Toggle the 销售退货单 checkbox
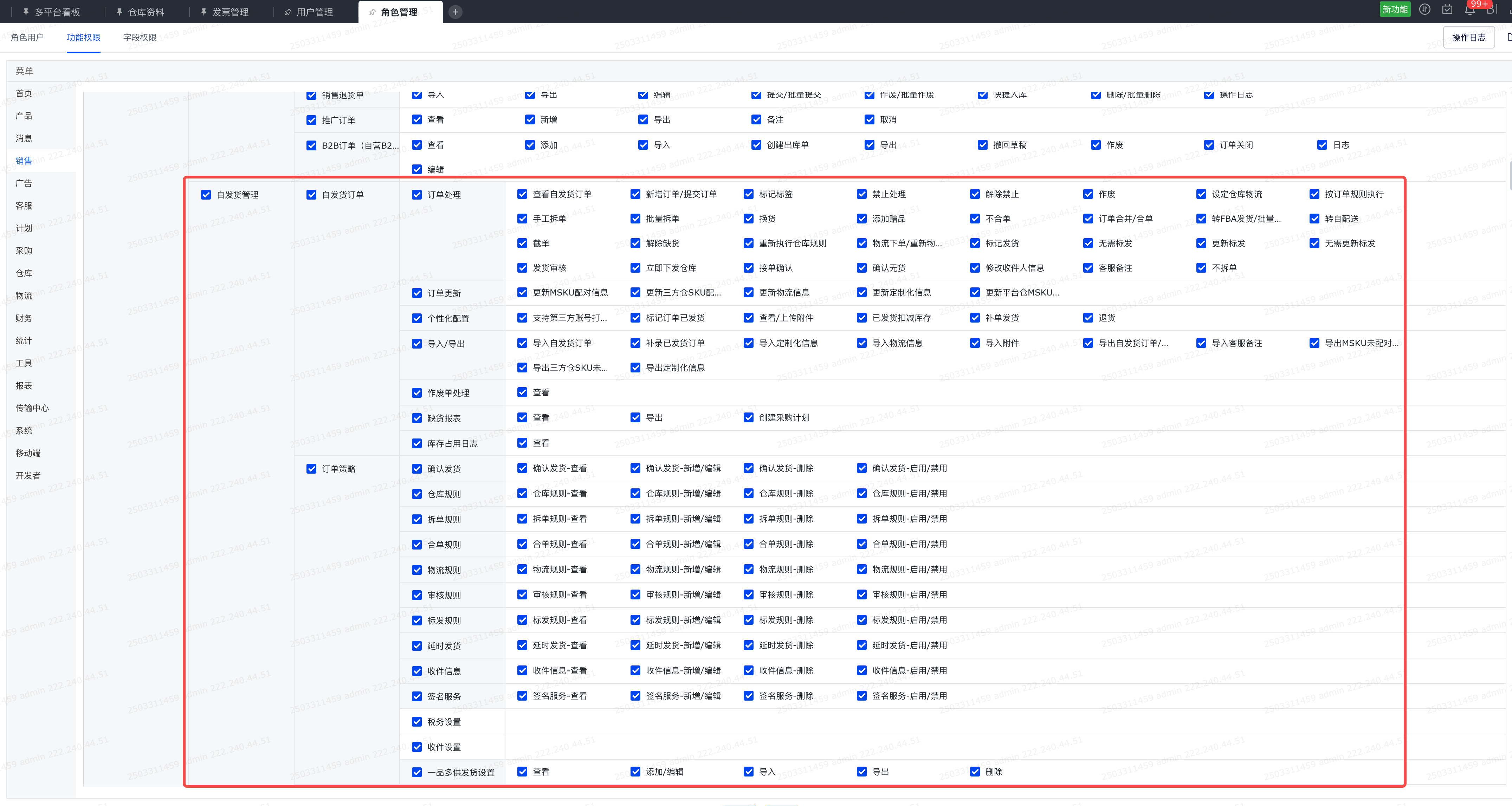 click(312, 95)
